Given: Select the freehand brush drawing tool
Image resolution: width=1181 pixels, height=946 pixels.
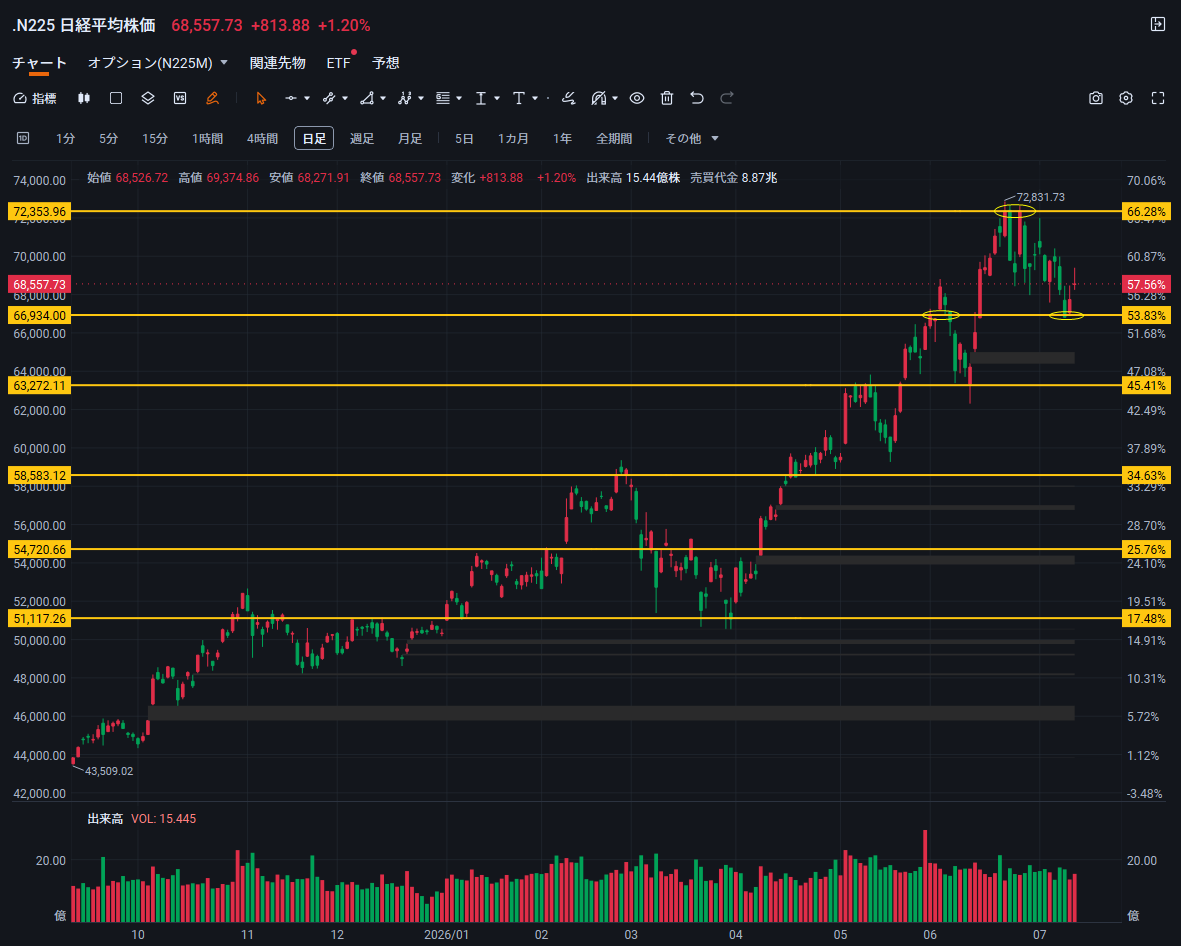Looking at the screenshot, I should pos(569,98).
